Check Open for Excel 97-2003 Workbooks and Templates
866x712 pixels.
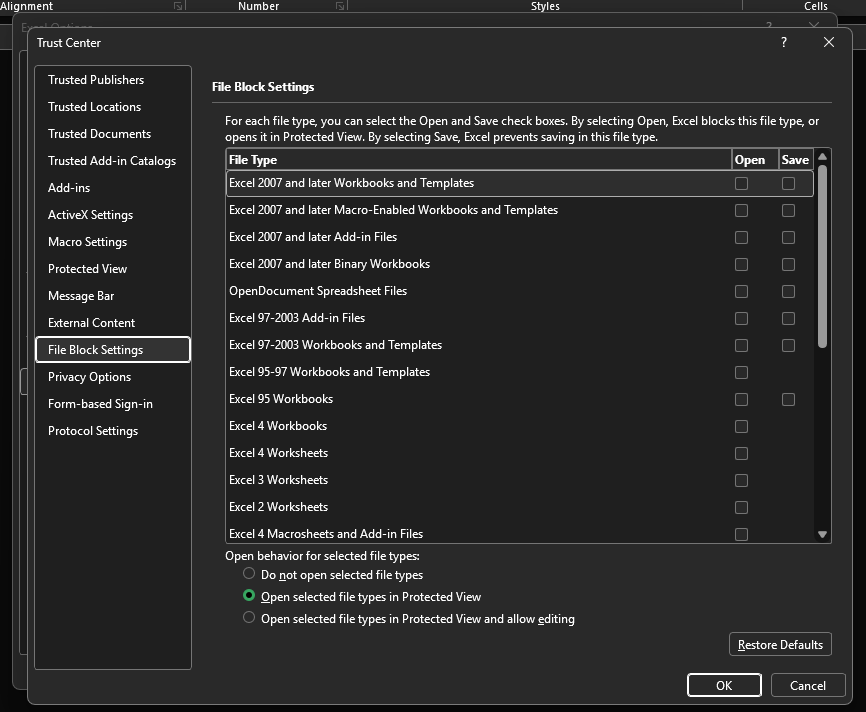(741, 346)
